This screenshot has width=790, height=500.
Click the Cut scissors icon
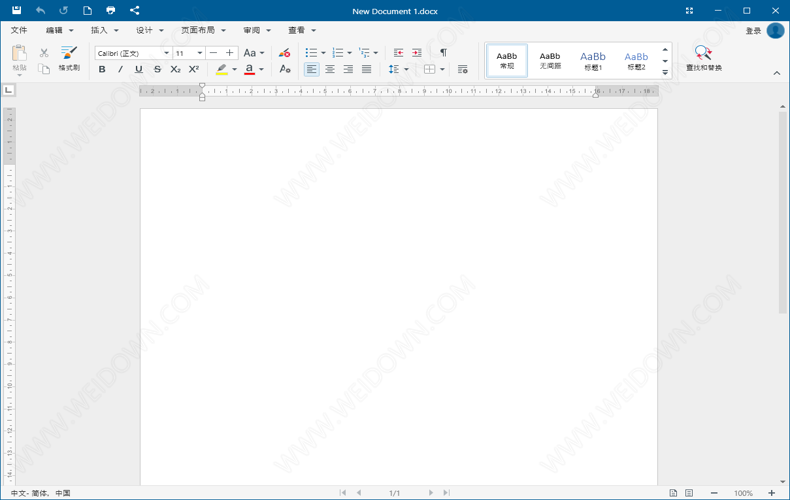coord(44,52)
